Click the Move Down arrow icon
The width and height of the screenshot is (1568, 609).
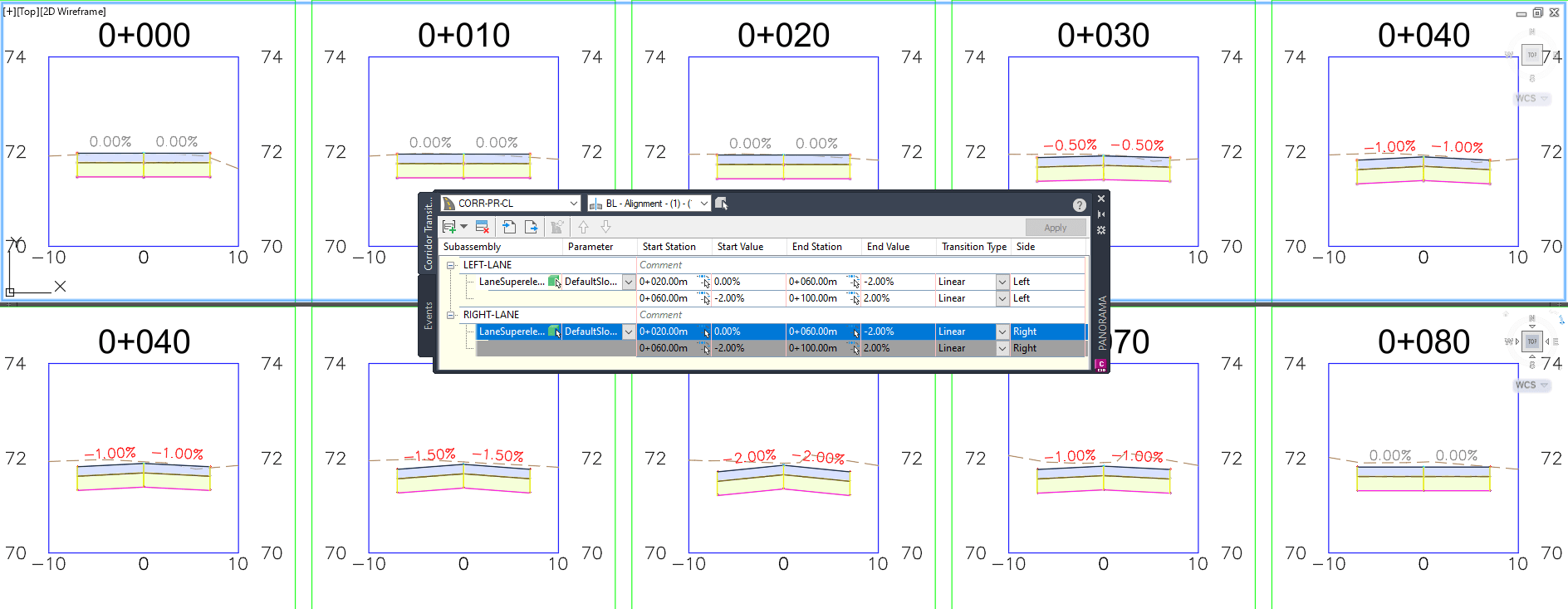pos(605,227)
